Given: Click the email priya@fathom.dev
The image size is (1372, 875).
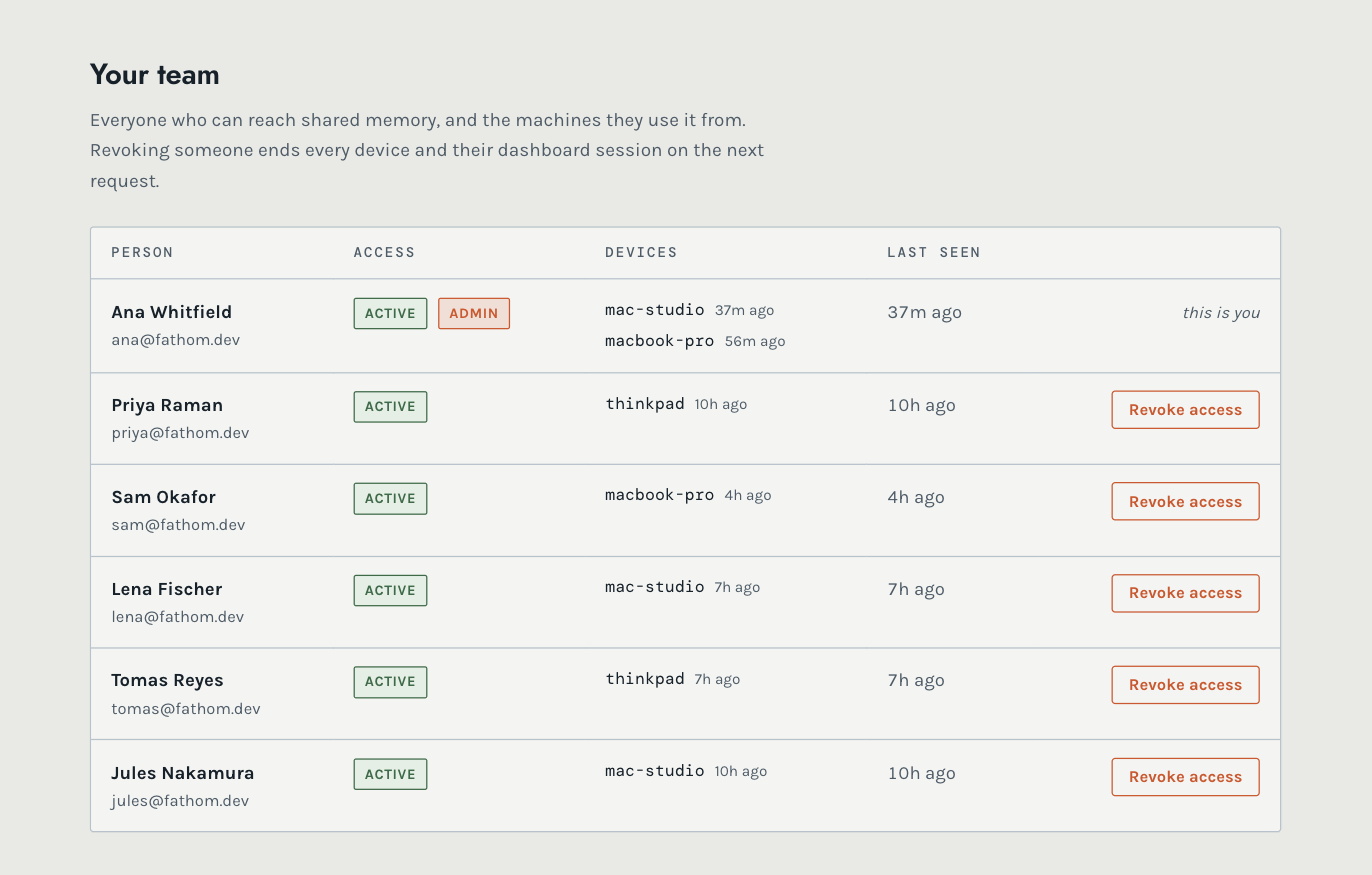Looking at the screenshot, I should tap(180, 433).
